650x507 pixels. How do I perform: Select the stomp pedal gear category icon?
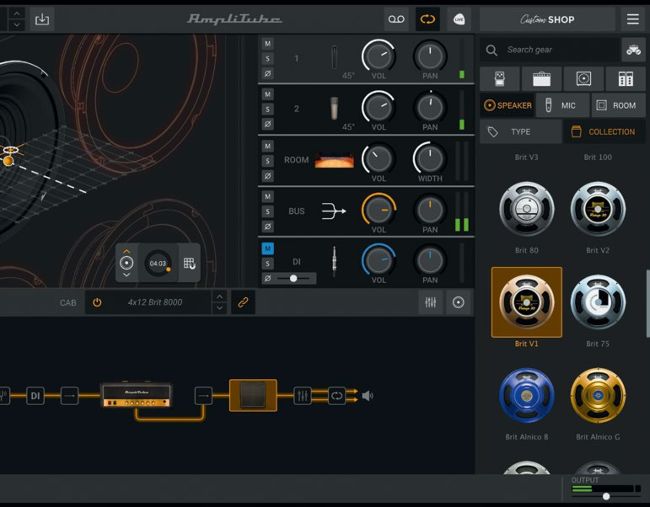click(x=499, y=79)
